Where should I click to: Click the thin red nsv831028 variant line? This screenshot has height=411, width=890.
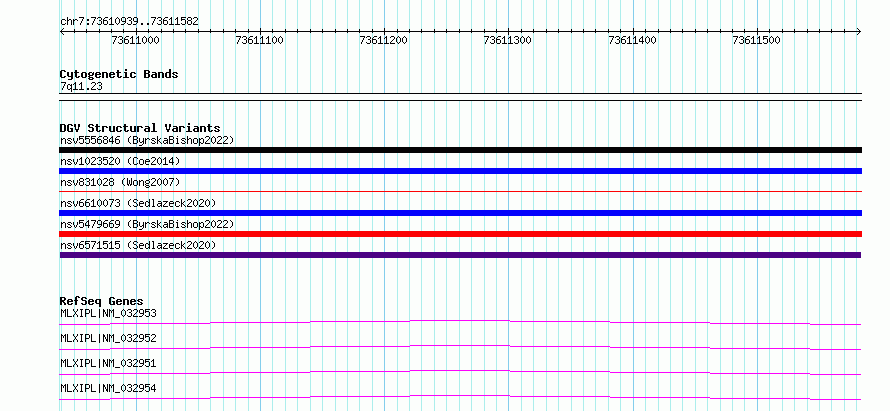click(460, 192)
